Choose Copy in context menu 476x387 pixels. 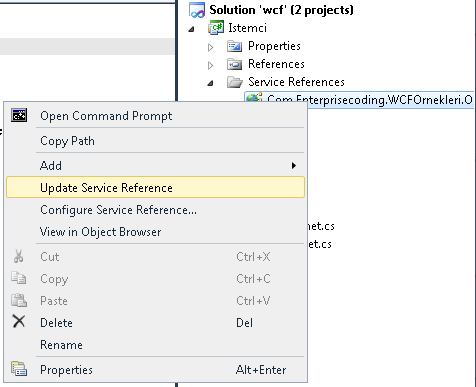click(155, 279)
